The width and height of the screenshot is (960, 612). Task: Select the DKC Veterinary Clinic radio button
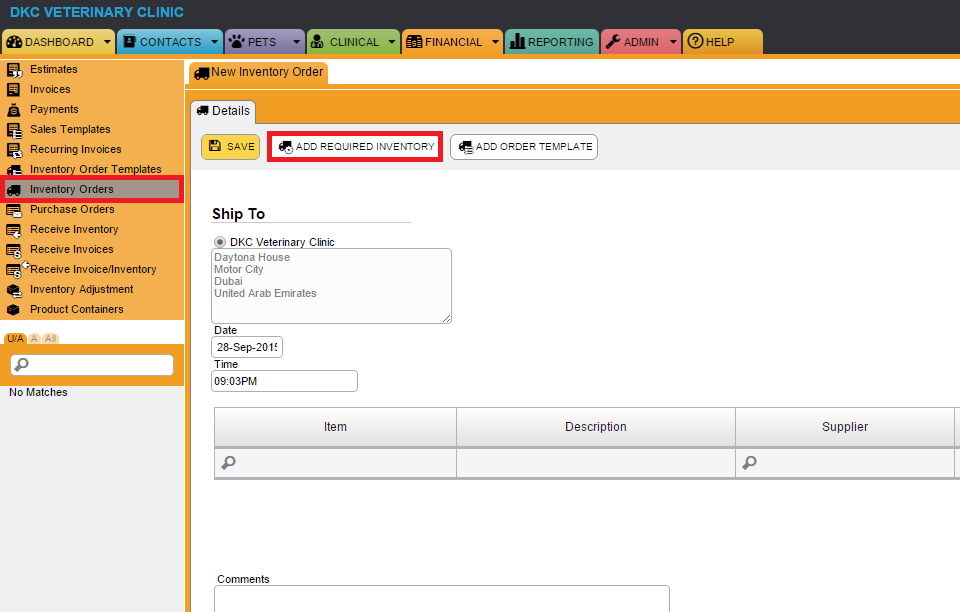[x=220, y=242]
